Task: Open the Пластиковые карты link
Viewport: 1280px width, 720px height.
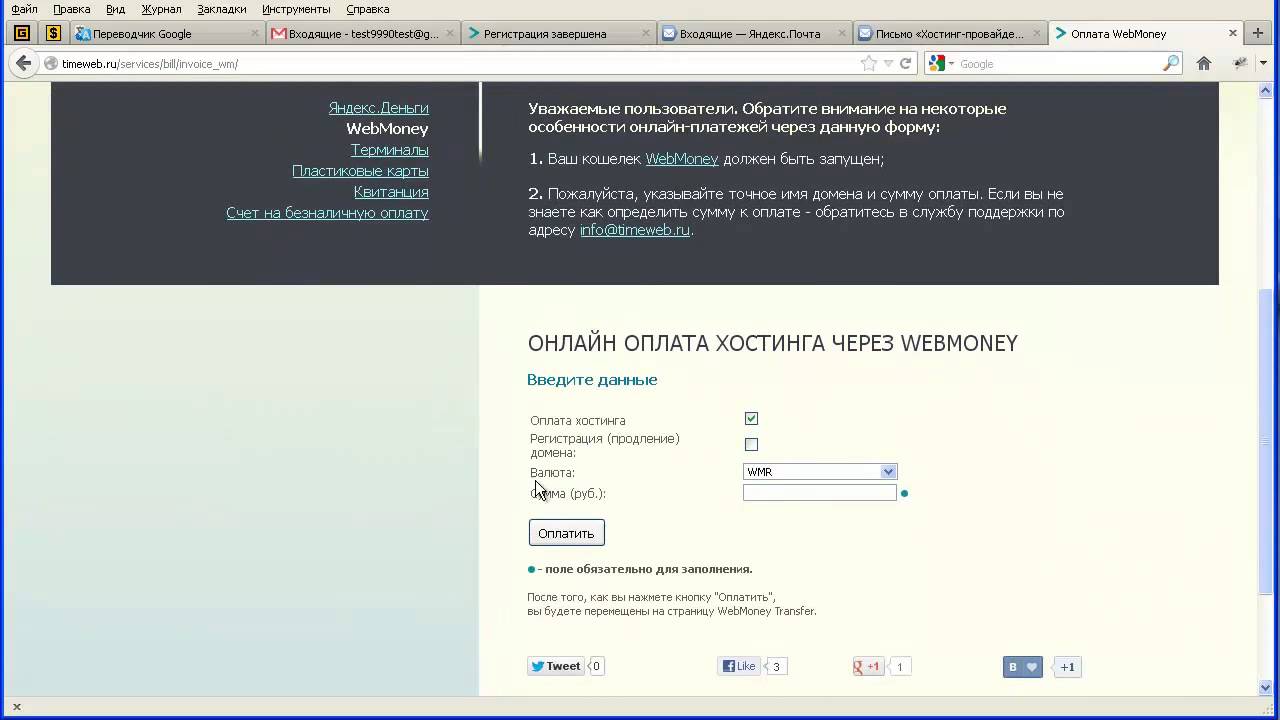Action: click(x=360, y=171)
